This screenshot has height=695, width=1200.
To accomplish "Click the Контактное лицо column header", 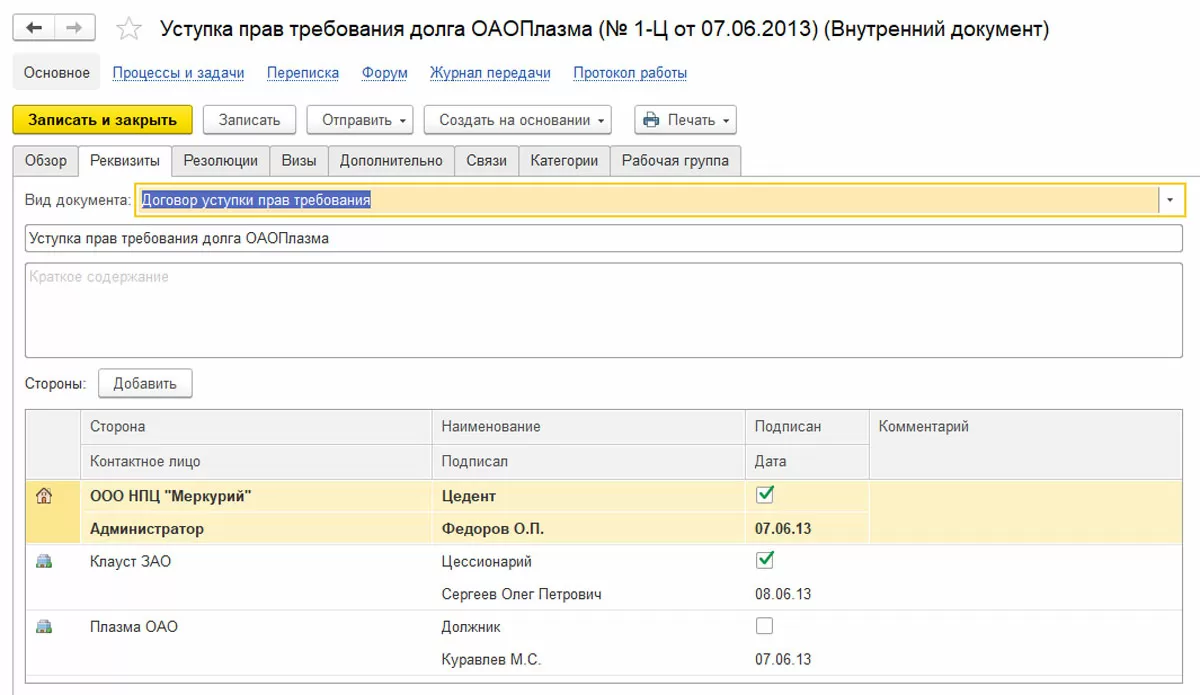I will [255, 461].
